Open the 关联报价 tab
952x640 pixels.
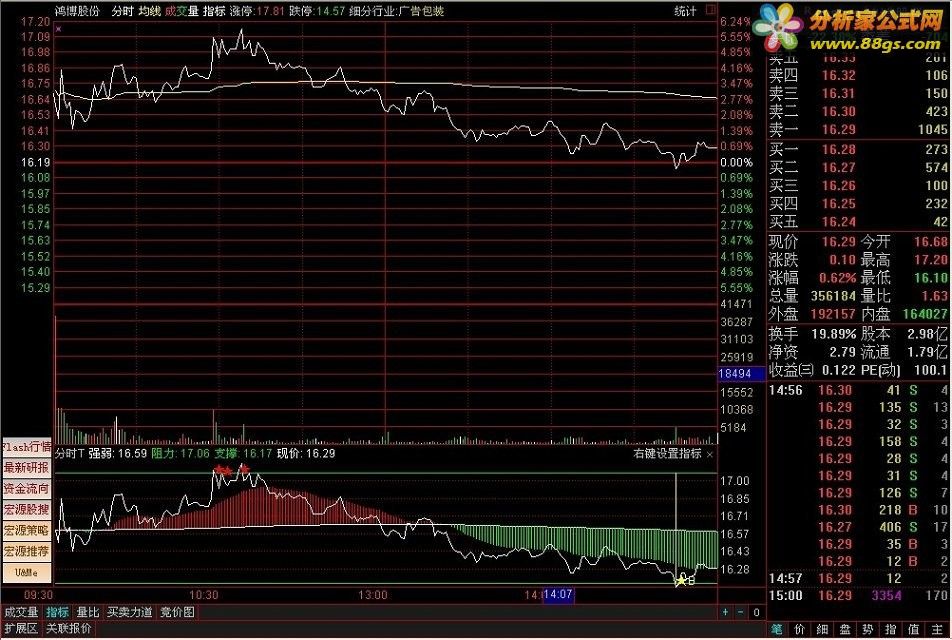click(69, 628)
